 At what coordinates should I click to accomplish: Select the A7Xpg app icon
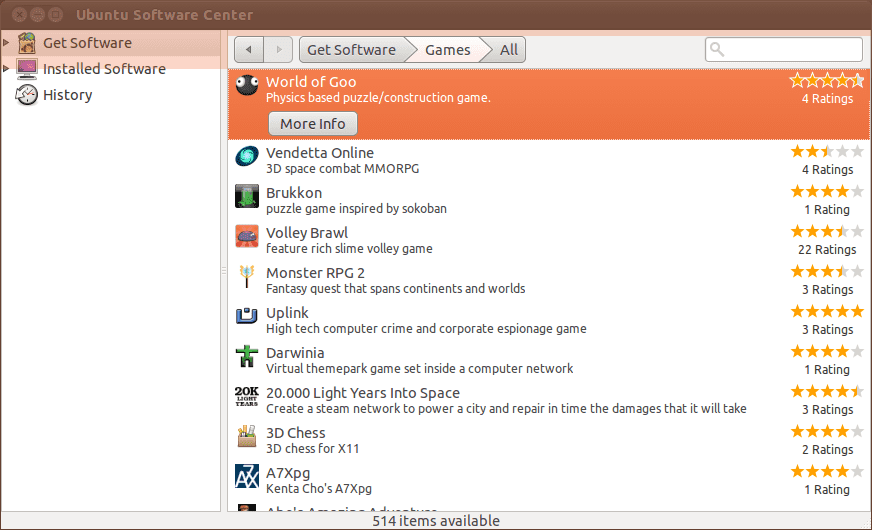247,476
